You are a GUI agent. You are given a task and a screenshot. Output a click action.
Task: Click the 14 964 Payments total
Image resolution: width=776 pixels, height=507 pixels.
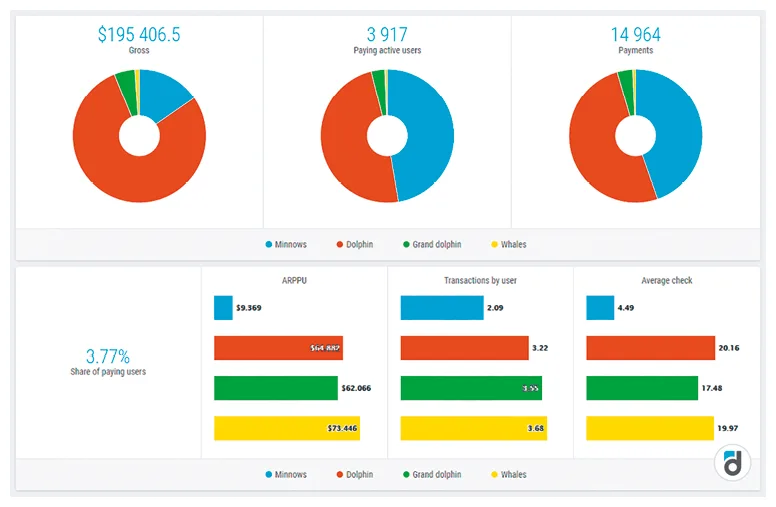tap(635, 35)
